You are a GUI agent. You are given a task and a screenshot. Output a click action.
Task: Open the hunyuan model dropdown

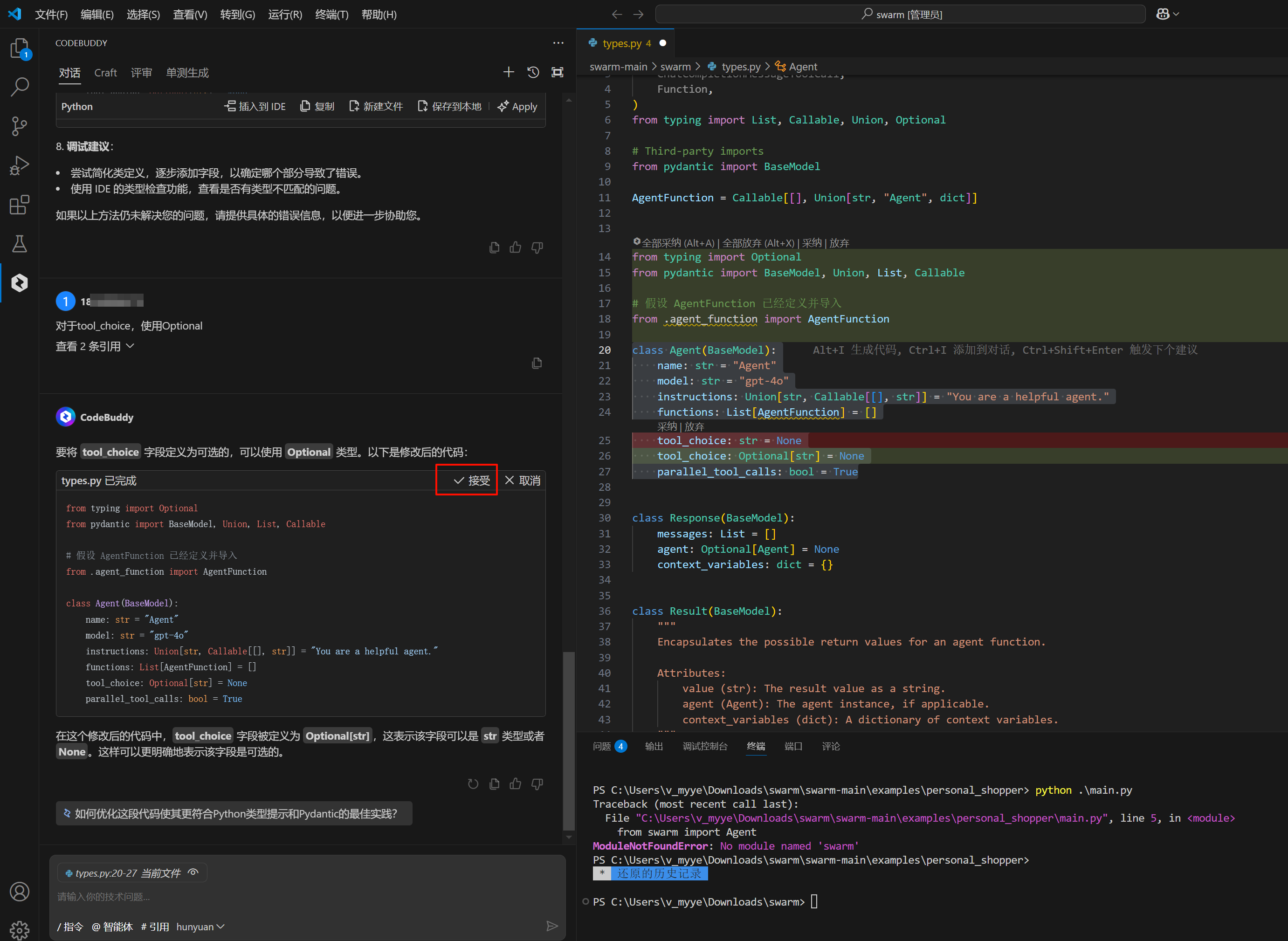[200, 927]
